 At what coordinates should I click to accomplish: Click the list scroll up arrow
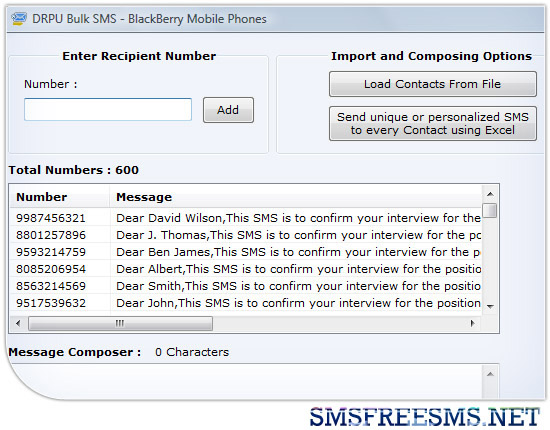click(x=490, y=194)
